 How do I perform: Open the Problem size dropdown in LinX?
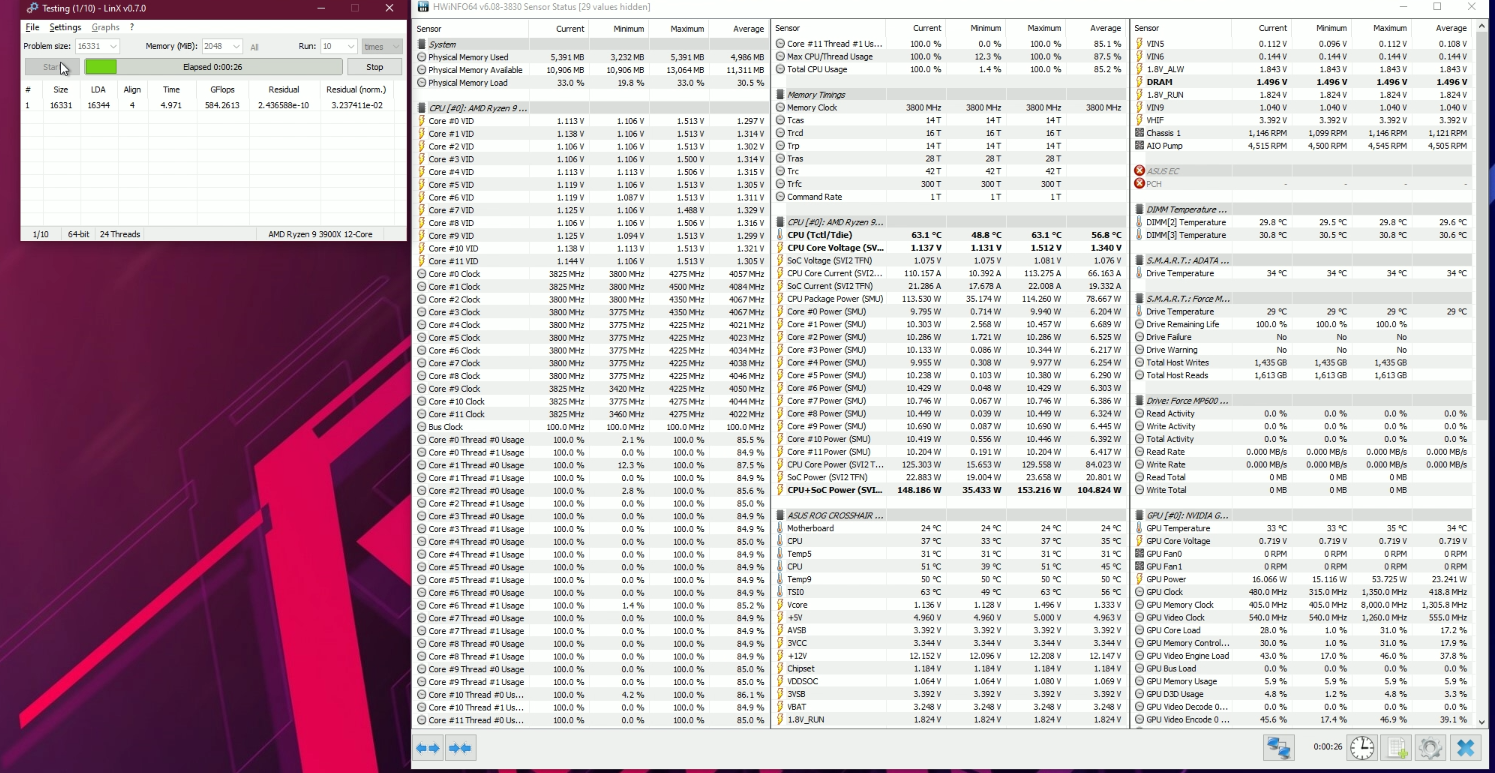coord(97,46)
